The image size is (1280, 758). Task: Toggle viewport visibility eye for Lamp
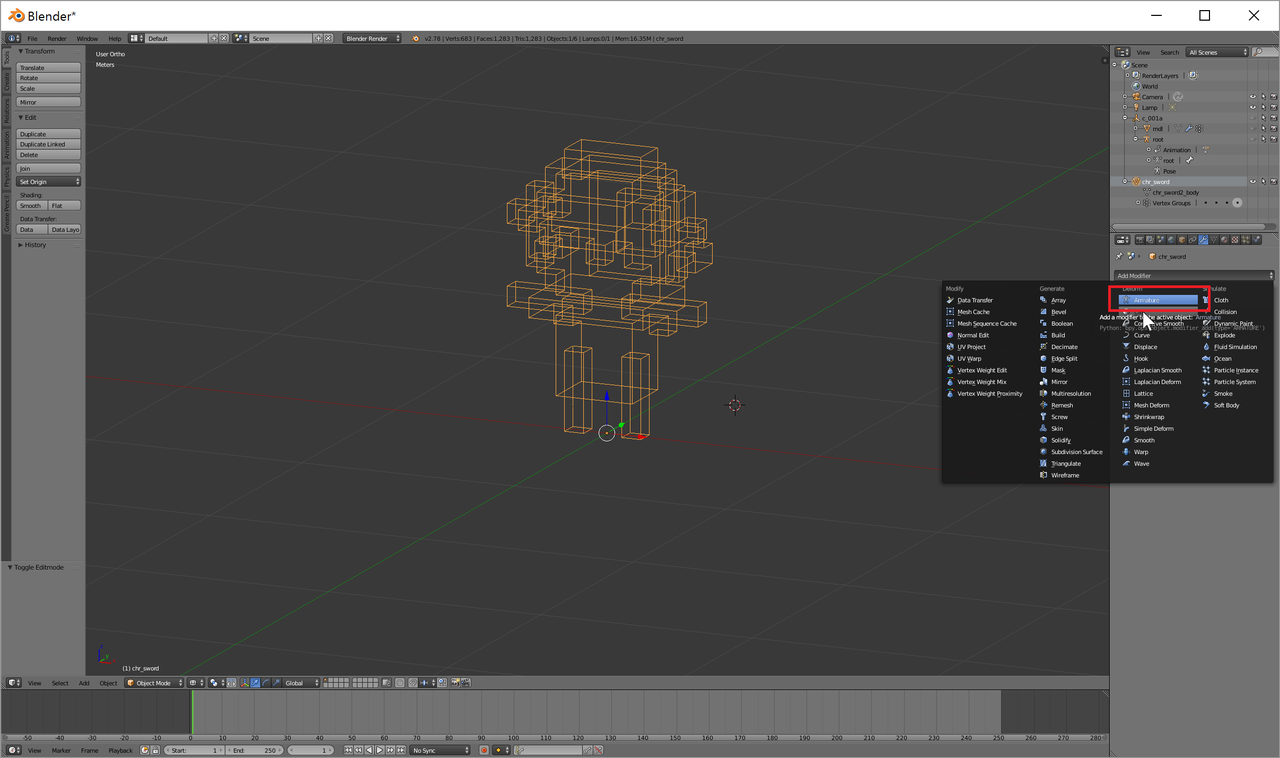coord(1252,107)
